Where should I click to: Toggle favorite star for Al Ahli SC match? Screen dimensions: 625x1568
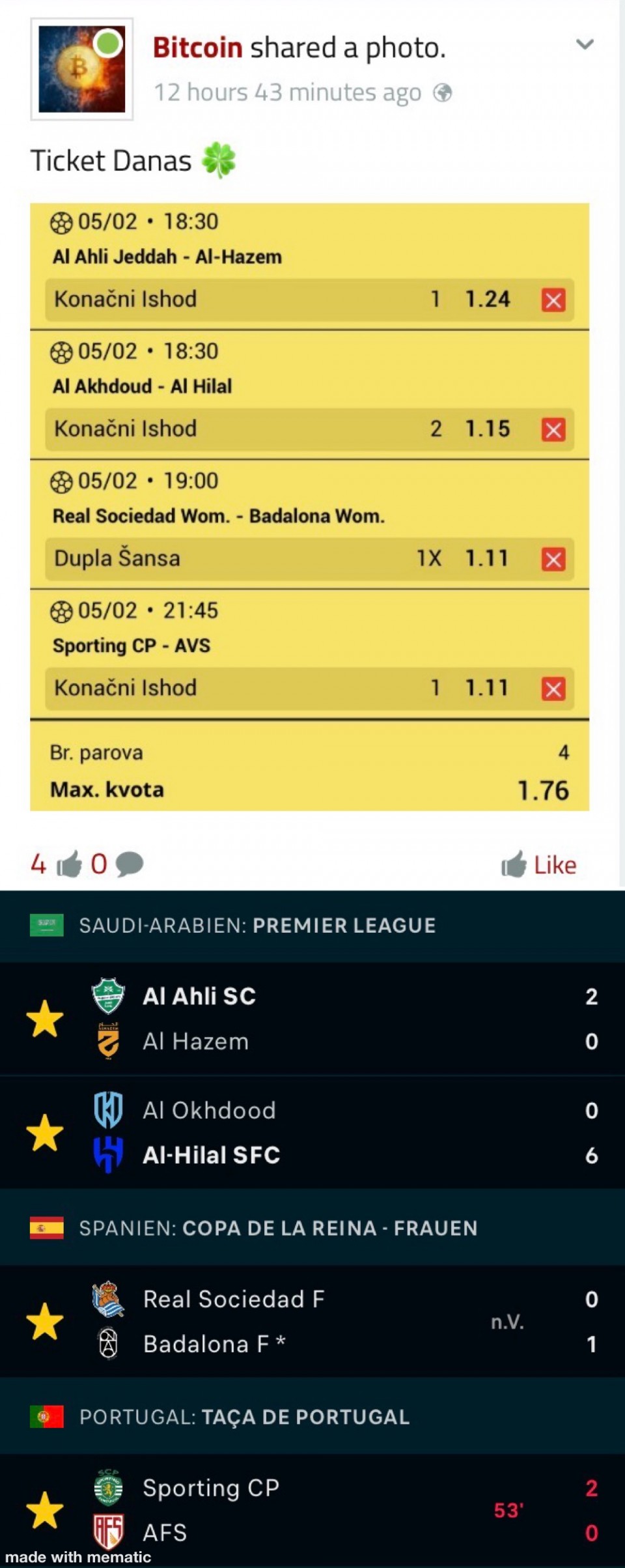[x=45, y=1019]
